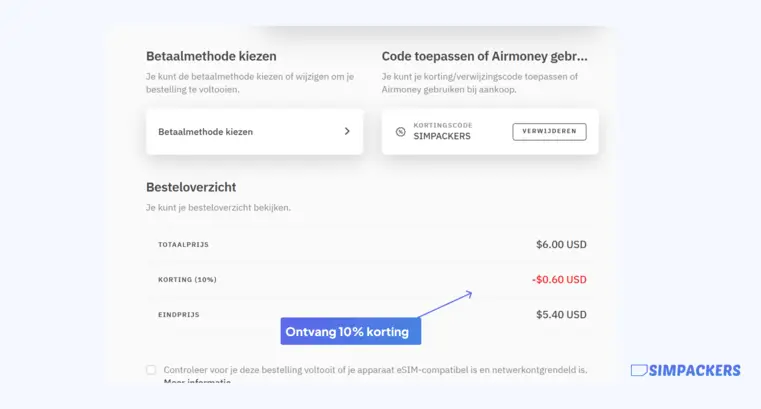Tick the eSIM-compatible device confirmation checkbox

pos(151,370)
